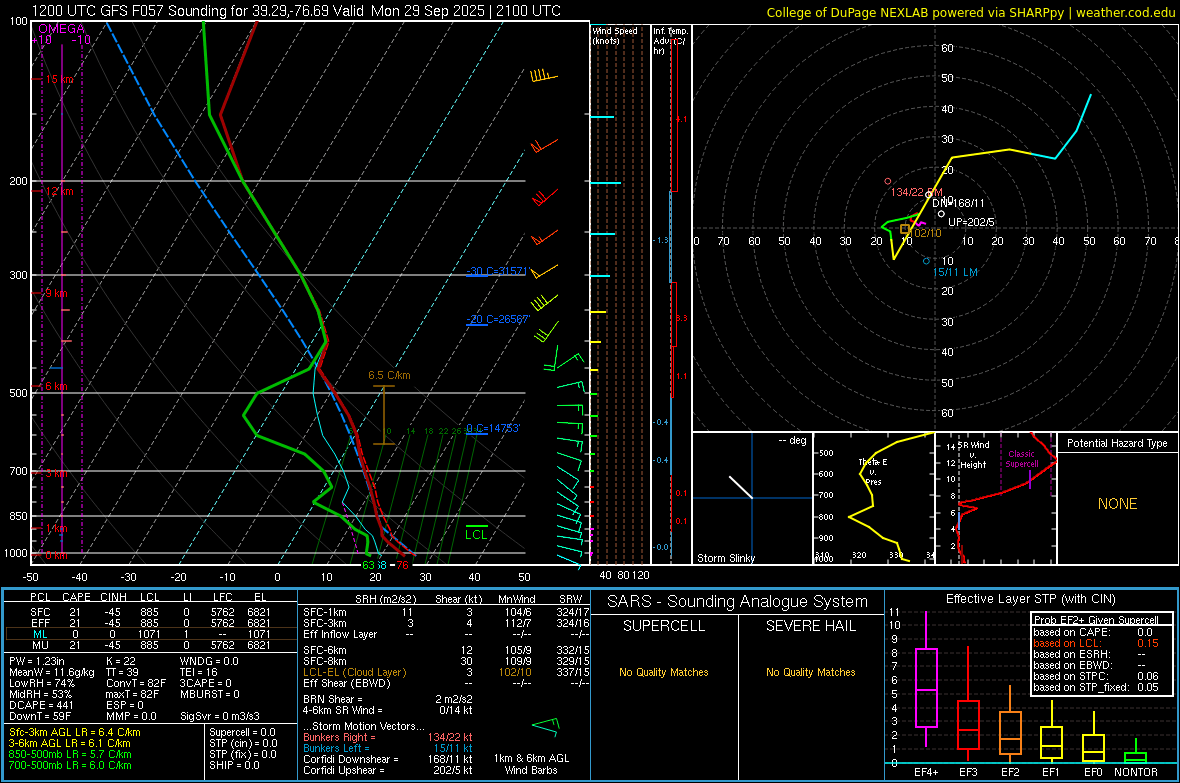Image resolution: width=1180 pixels, height=783 pixels.
Task: Select the magenta OMEGA label
Action: [62, 29]
